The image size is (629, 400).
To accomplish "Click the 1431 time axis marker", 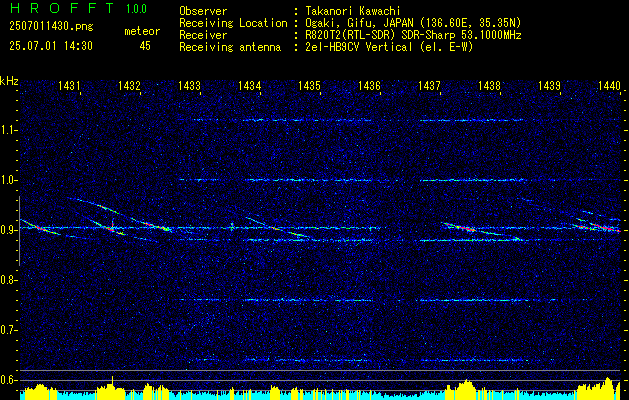I will [x=69, y=85].
